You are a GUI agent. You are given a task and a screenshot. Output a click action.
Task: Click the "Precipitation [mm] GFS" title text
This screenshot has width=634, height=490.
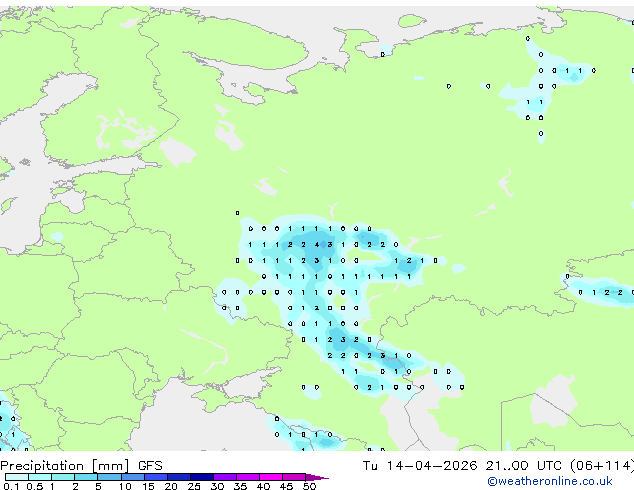click(x=81, y=466)
